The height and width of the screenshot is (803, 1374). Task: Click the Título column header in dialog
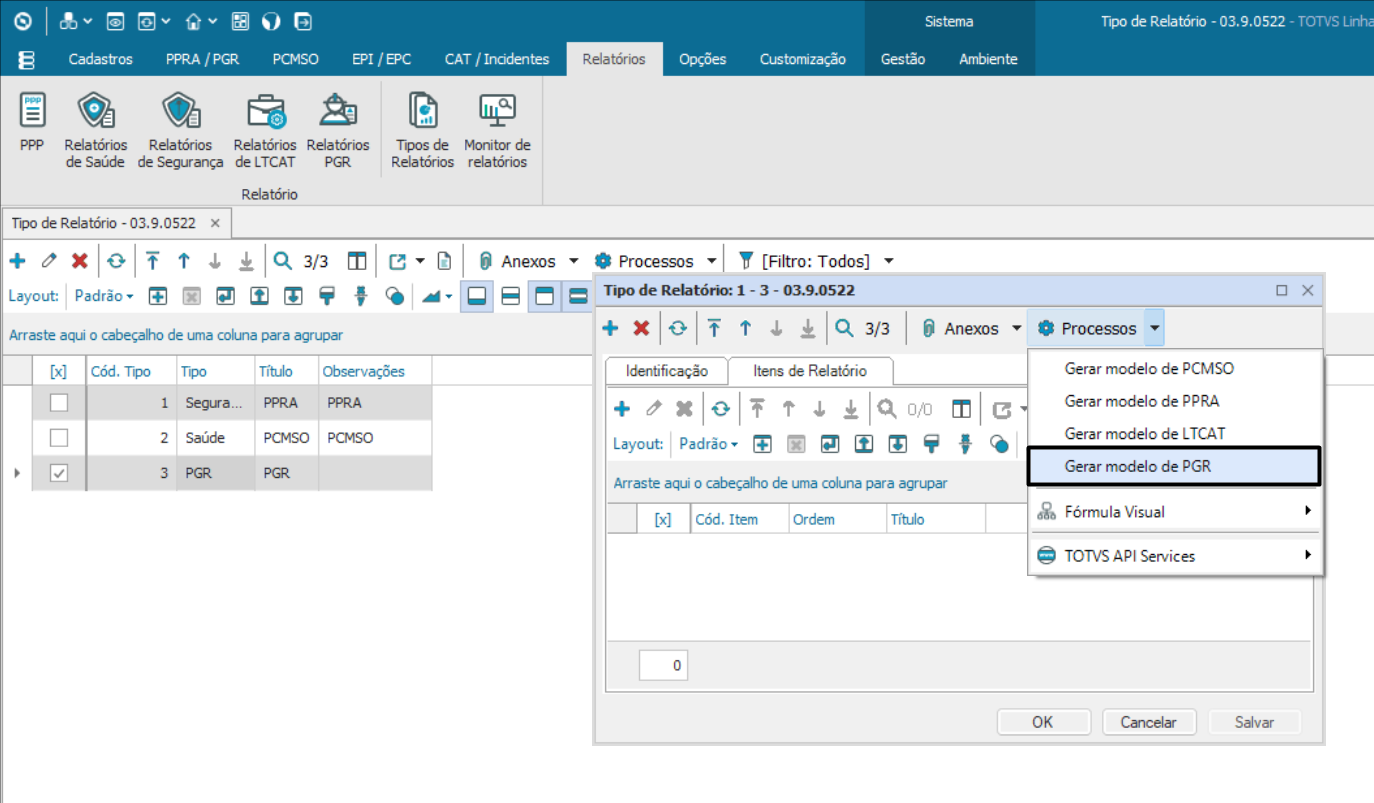click(x=908, y=520)
